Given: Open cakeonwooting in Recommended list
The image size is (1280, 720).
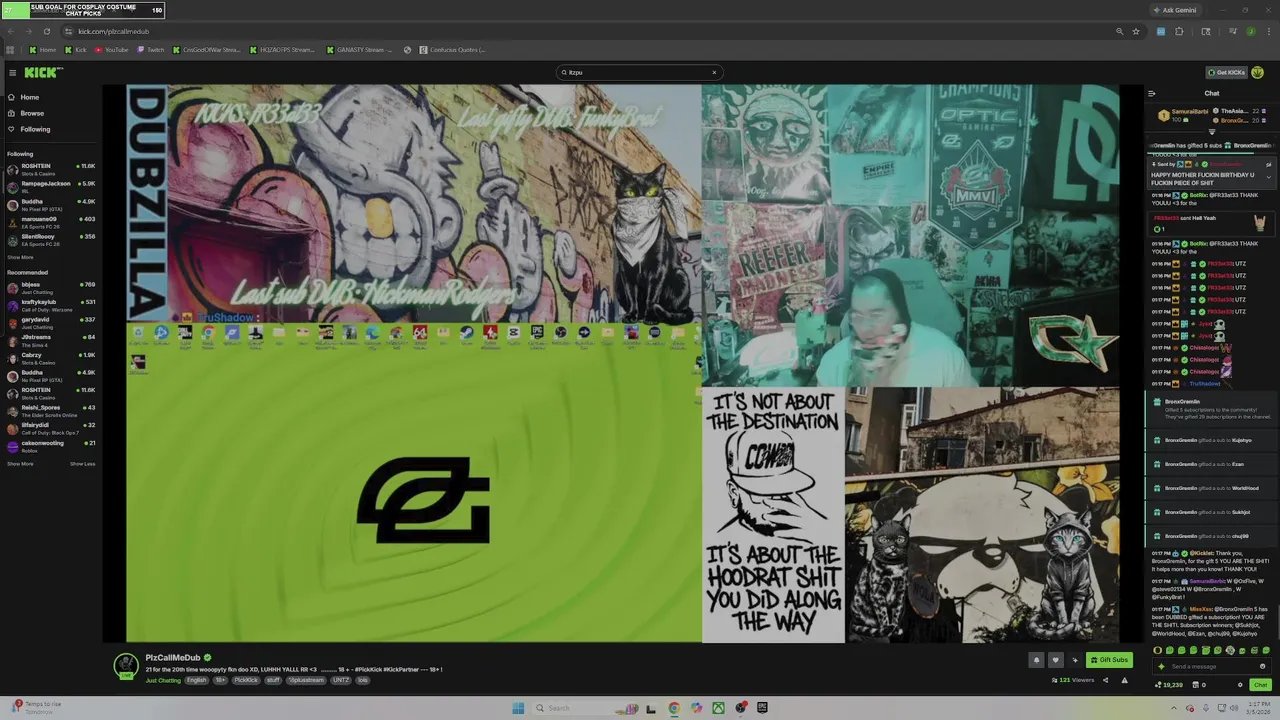Looking at the screenshot, I should 51,446.
